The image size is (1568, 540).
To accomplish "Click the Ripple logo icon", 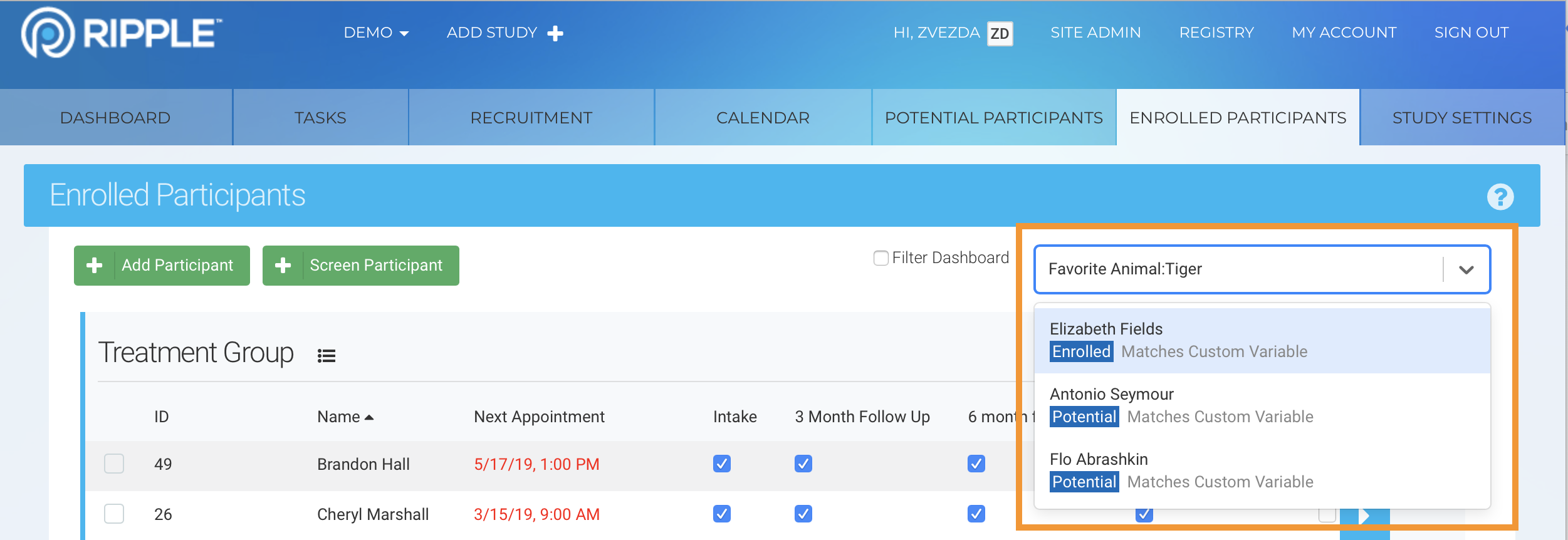I will [48, 33].
